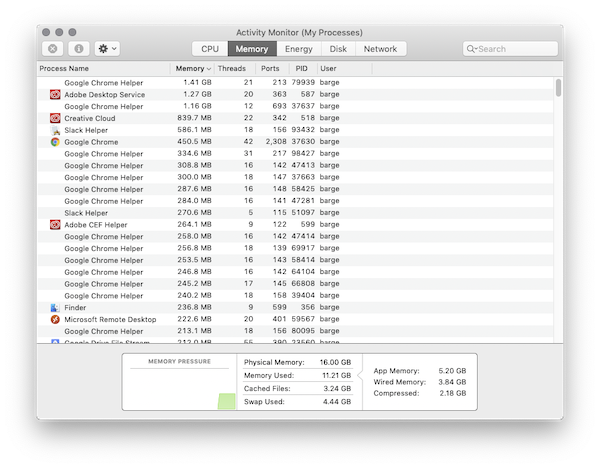Screen dimensions: 600x468
Task: Select the Creative Cloud process name
Action: (x=90, y=118)
